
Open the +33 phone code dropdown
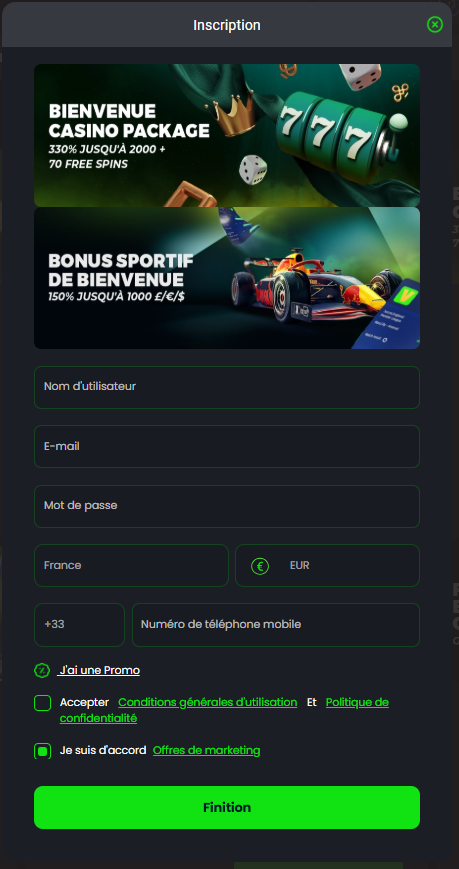[79, 625]
